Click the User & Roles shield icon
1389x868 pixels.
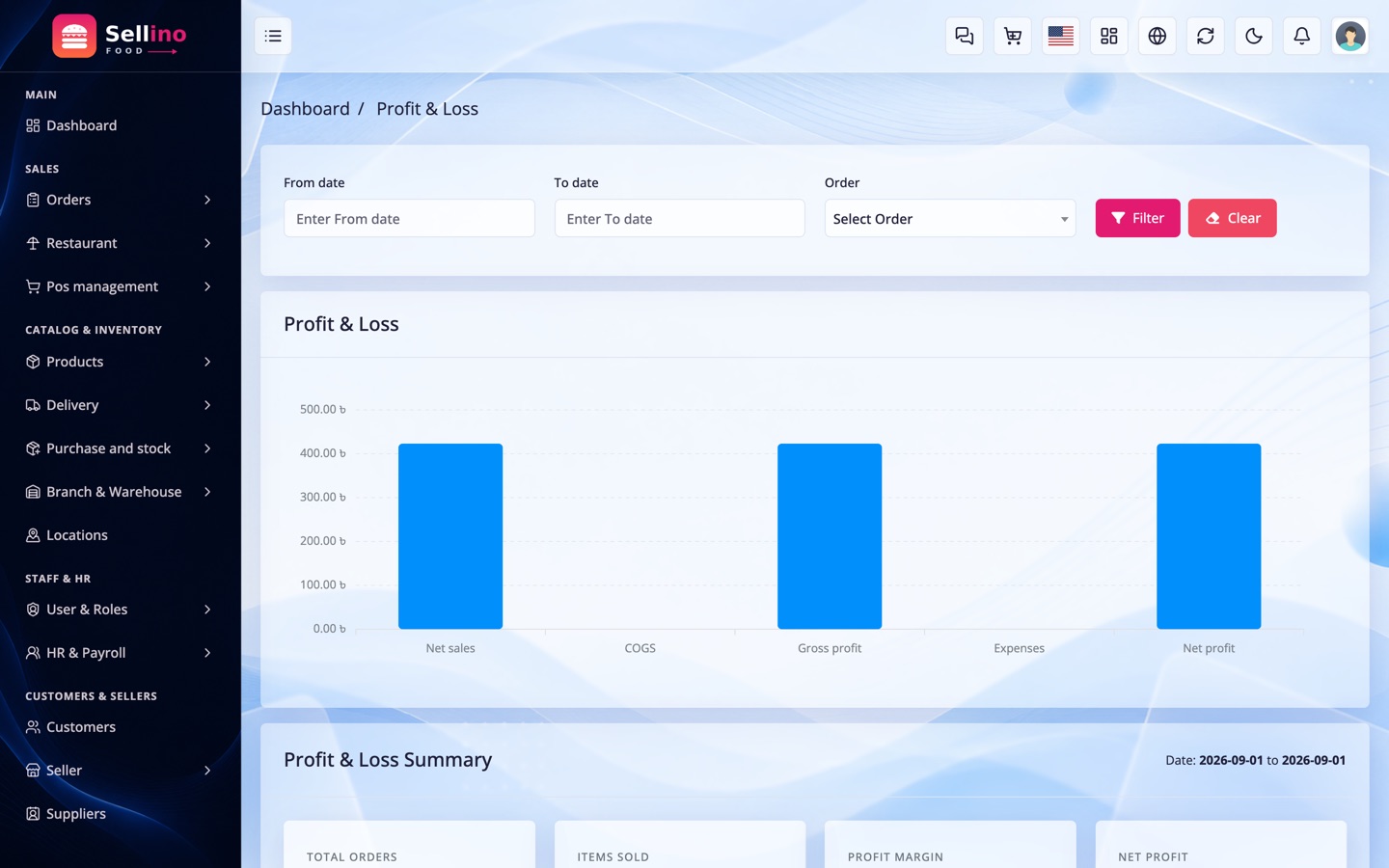click(x=33, y=610)
